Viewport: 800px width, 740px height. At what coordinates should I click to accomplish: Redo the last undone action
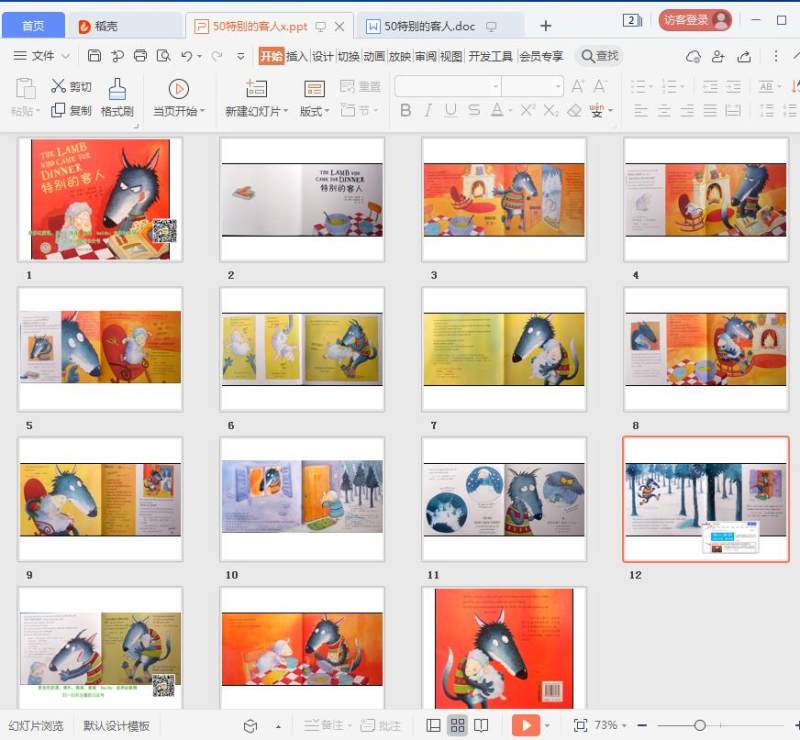point(217,56)
